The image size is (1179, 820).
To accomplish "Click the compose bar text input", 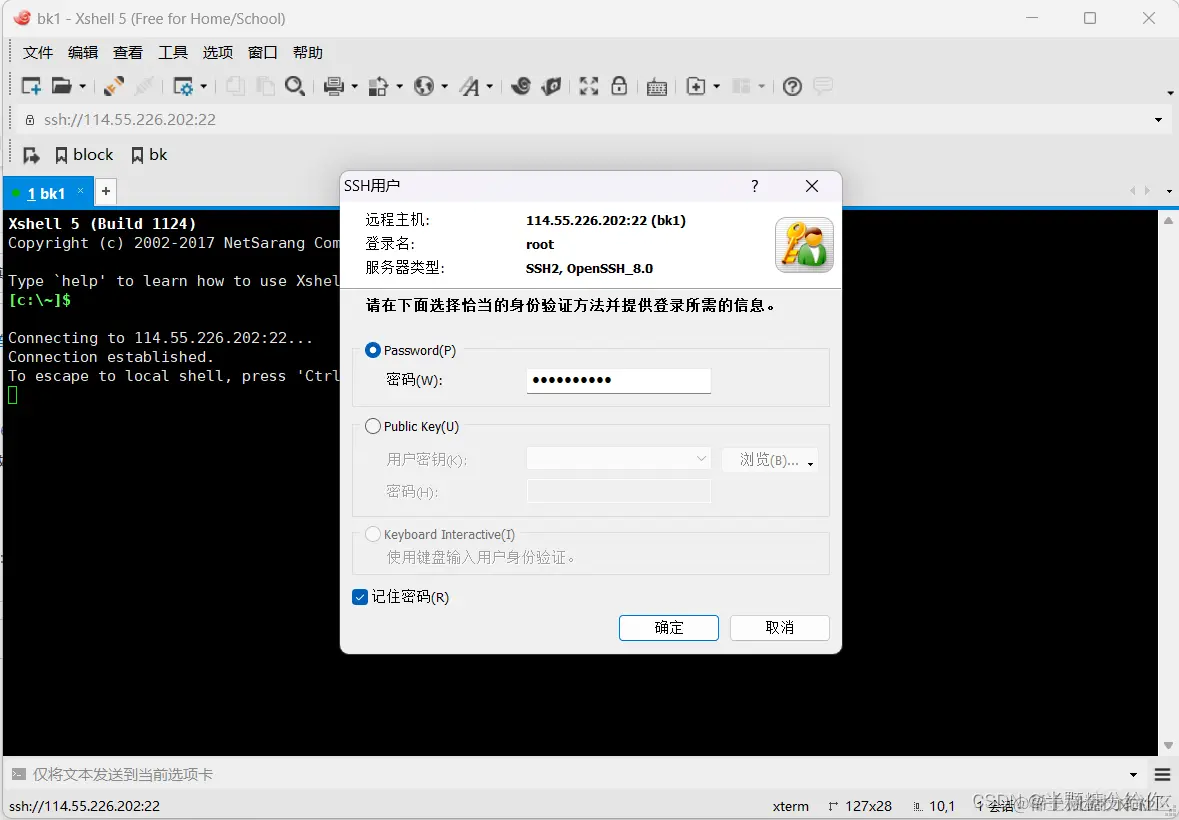I will 575,775.
